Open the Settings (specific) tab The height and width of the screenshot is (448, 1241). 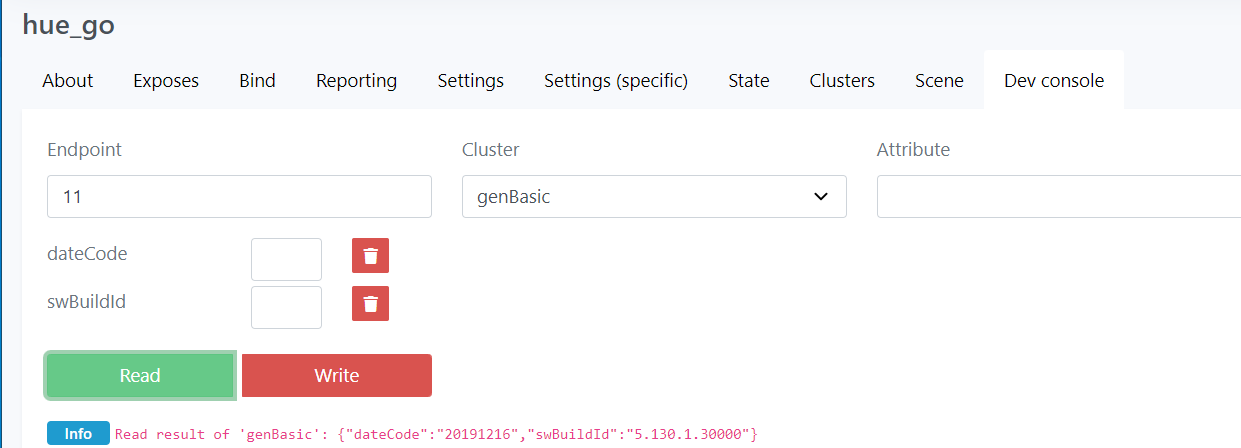coord(616,81)
